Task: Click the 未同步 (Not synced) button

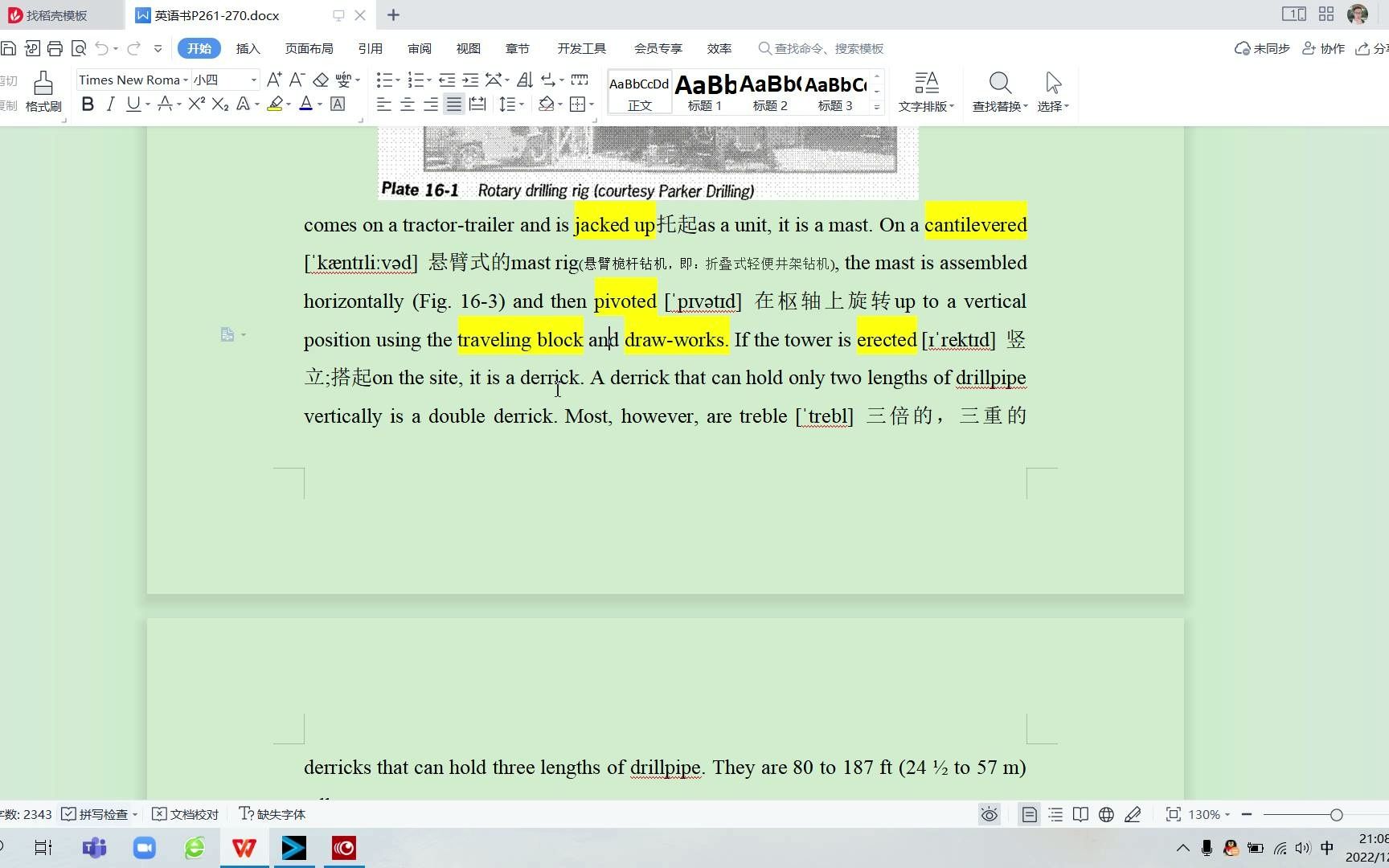Action: coord(1262,49)
